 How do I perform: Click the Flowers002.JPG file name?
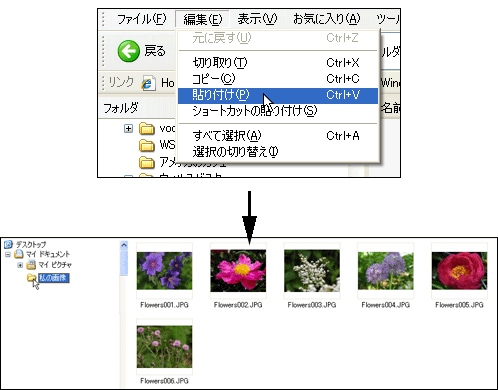[238, 305]
